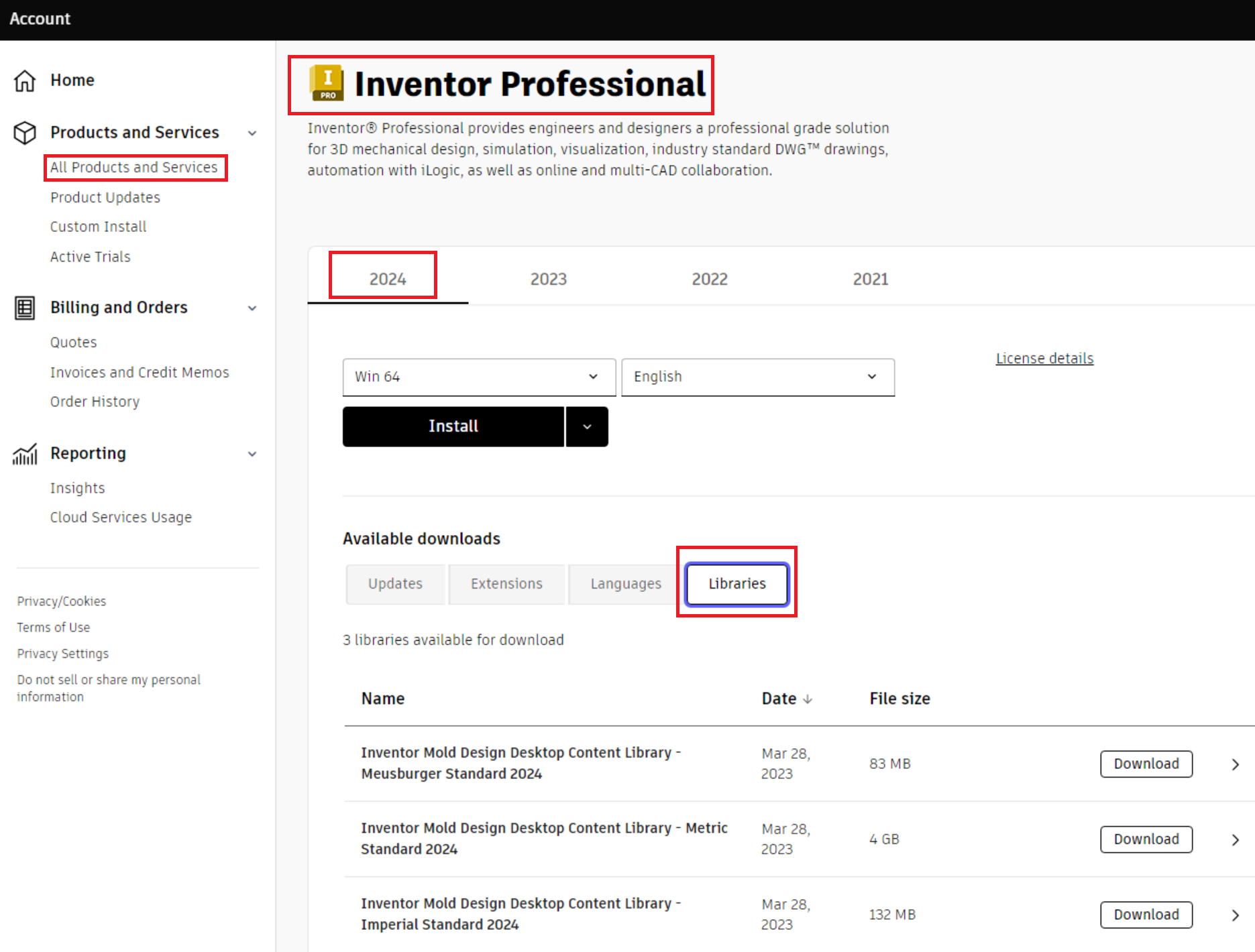Open All Products and Services
Viewport: 1255px width, 952px height.
[134, 168]
